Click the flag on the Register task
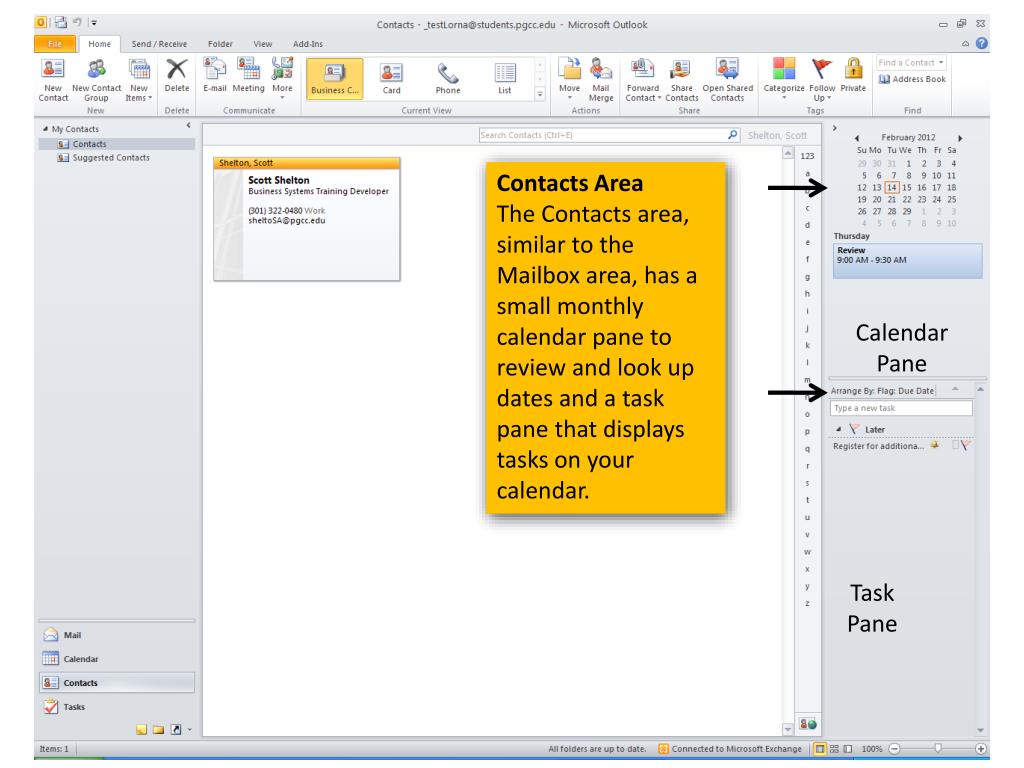This screenshot has width=1024, height=768. pos(966,445)
